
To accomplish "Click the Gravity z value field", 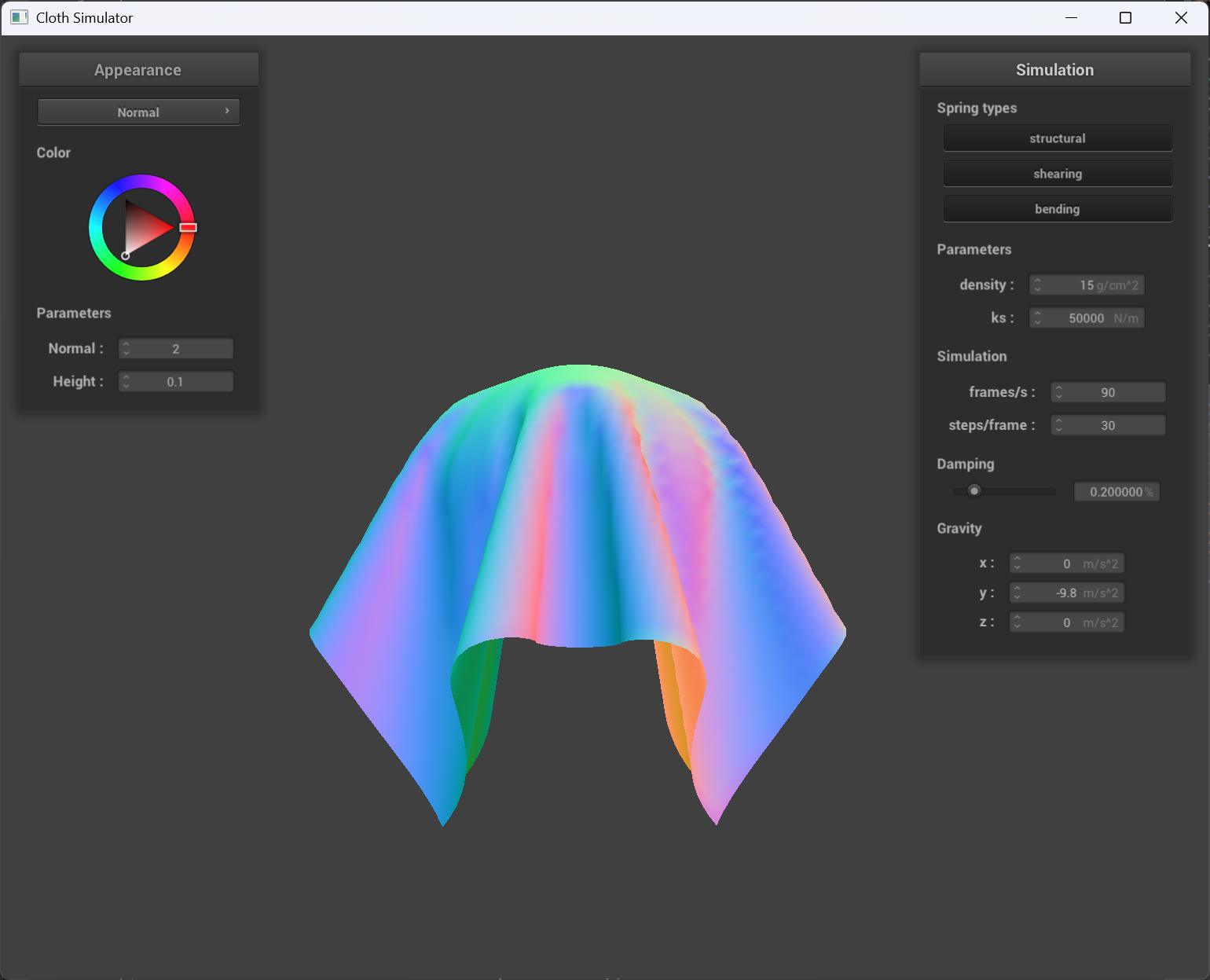I will coord(1066,622).
